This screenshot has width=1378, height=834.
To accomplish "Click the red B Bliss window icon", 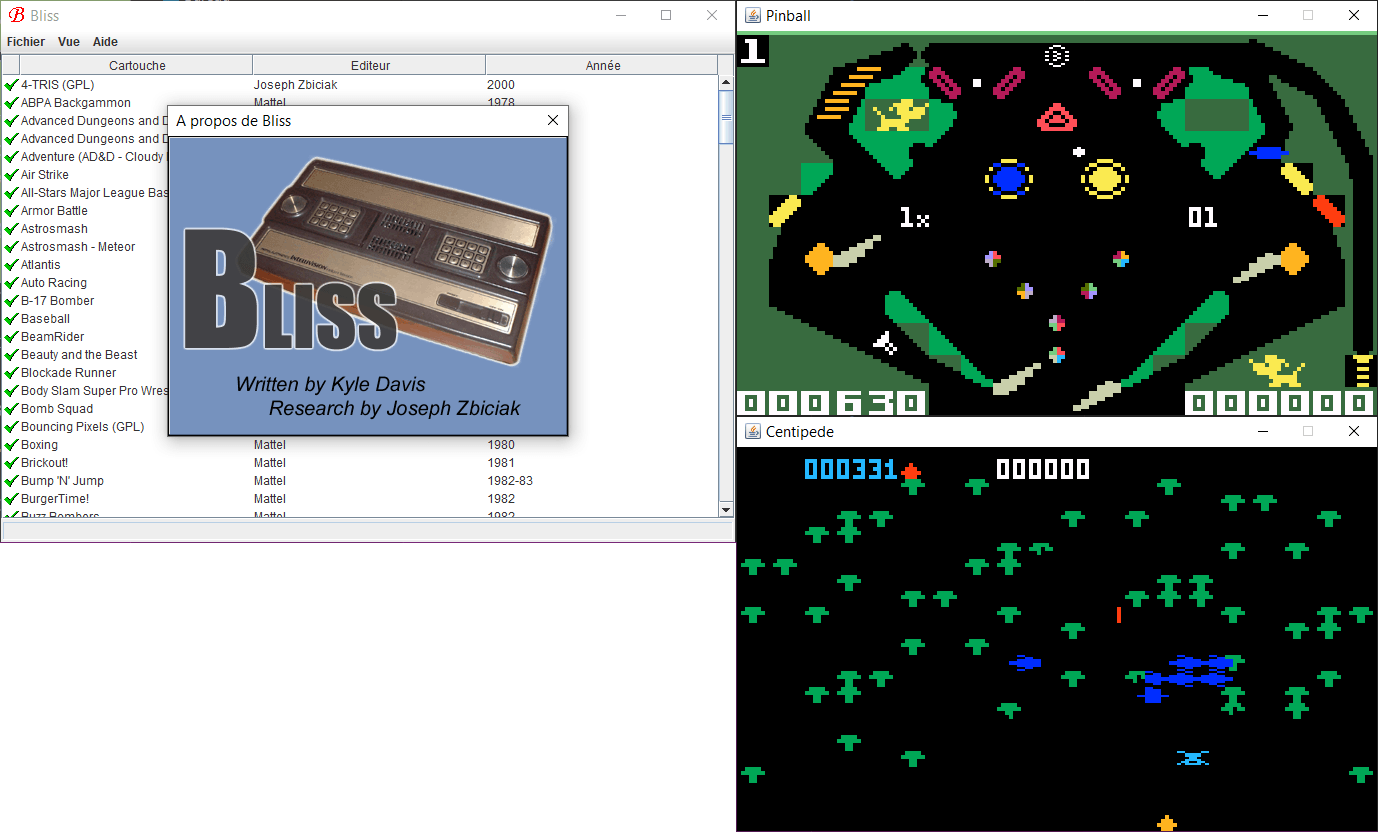I will (x=16, y=15).
